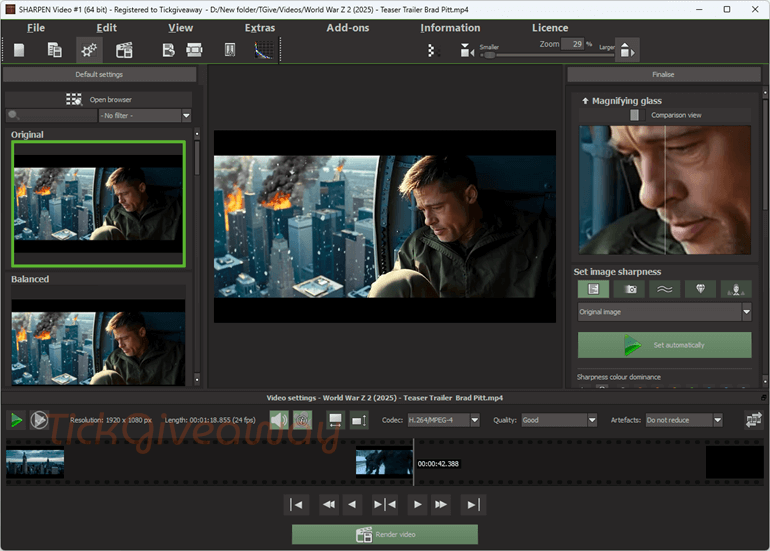
Task: Click the magnifying glass preview image
Action: (x=665, y=190)
